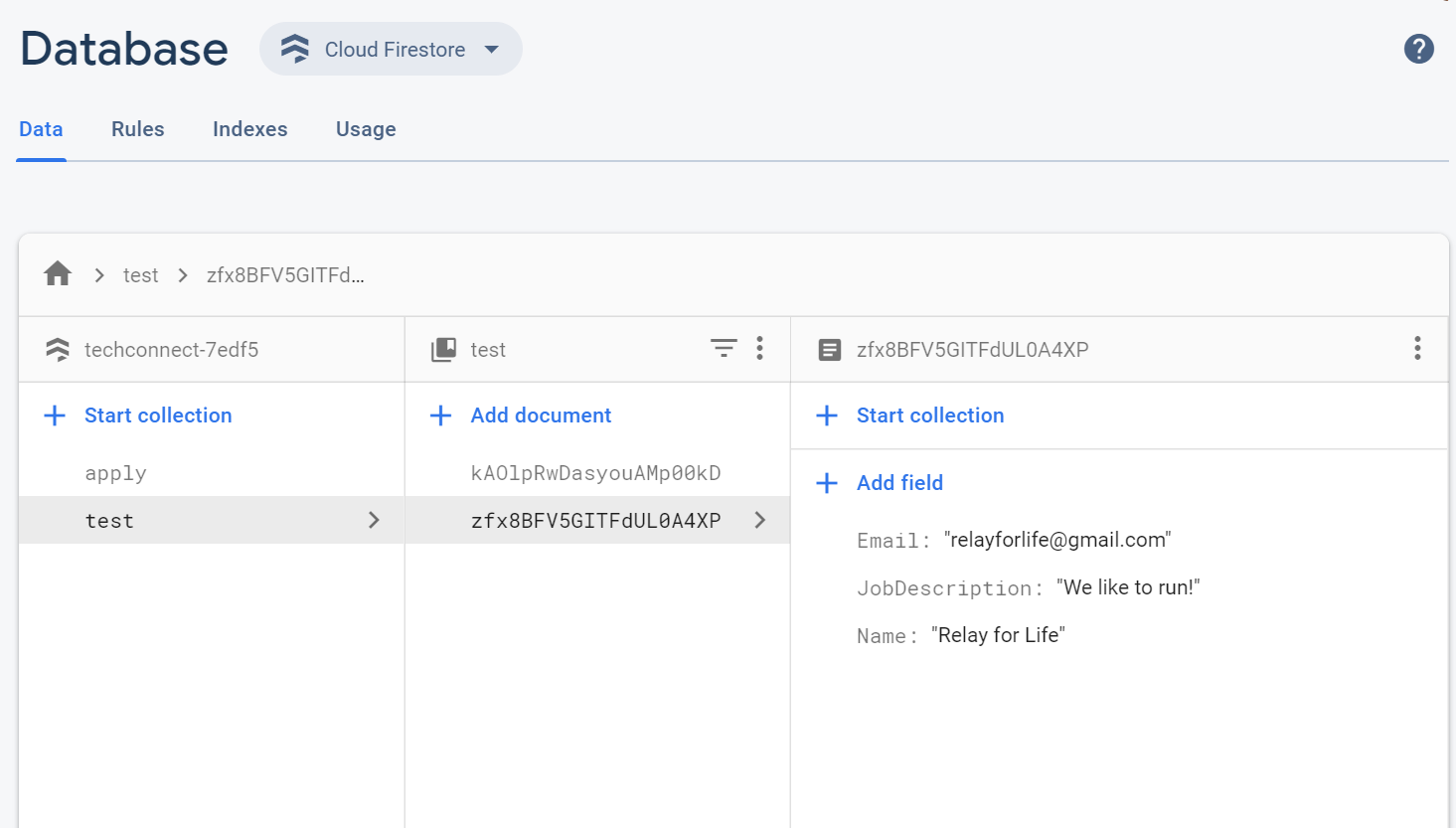Open three-dot menu for test collection
The height and width of the screenshot is (828, 1456).
click(759, 348)
